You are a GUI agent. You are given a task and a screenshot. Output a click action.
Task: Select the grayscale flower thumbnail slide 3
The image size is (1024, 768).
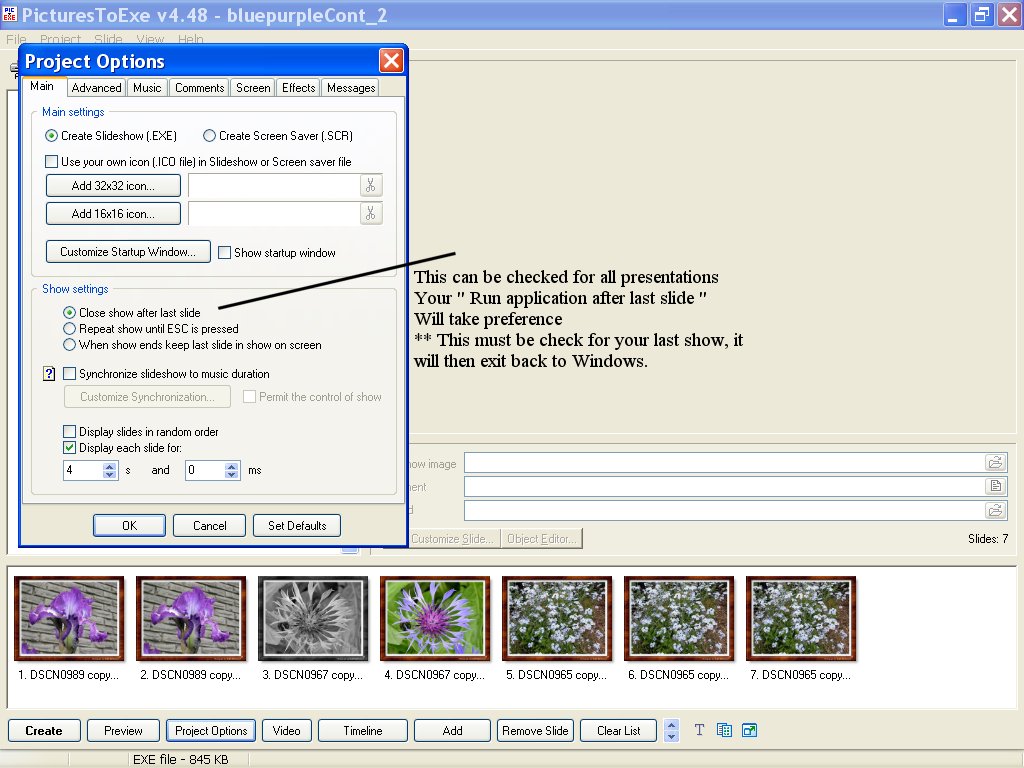313,618
